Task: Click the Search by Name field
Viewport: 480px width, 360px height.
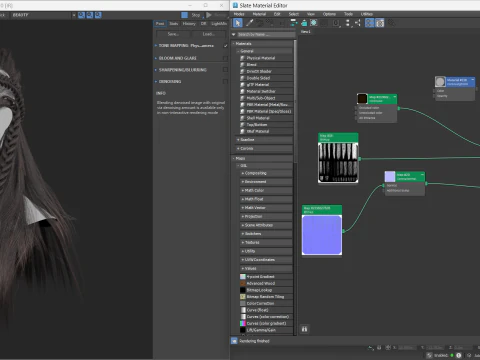Action: point(266,34)
